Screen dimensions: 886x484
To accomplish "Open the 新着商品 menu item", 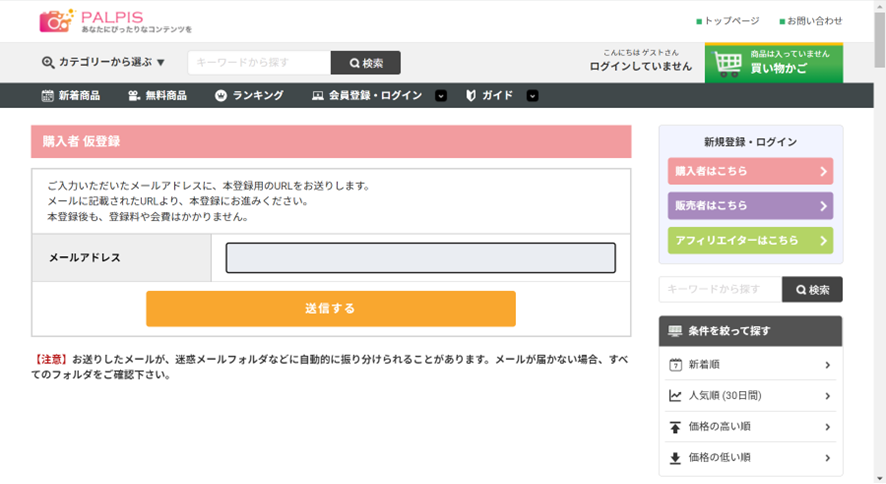I will click(79, 96).
